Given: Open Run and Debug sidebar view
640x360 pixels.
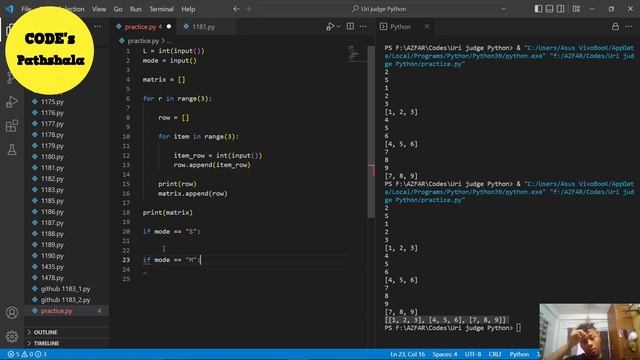Looking at the screenshot, I should (x=12, y=102).
